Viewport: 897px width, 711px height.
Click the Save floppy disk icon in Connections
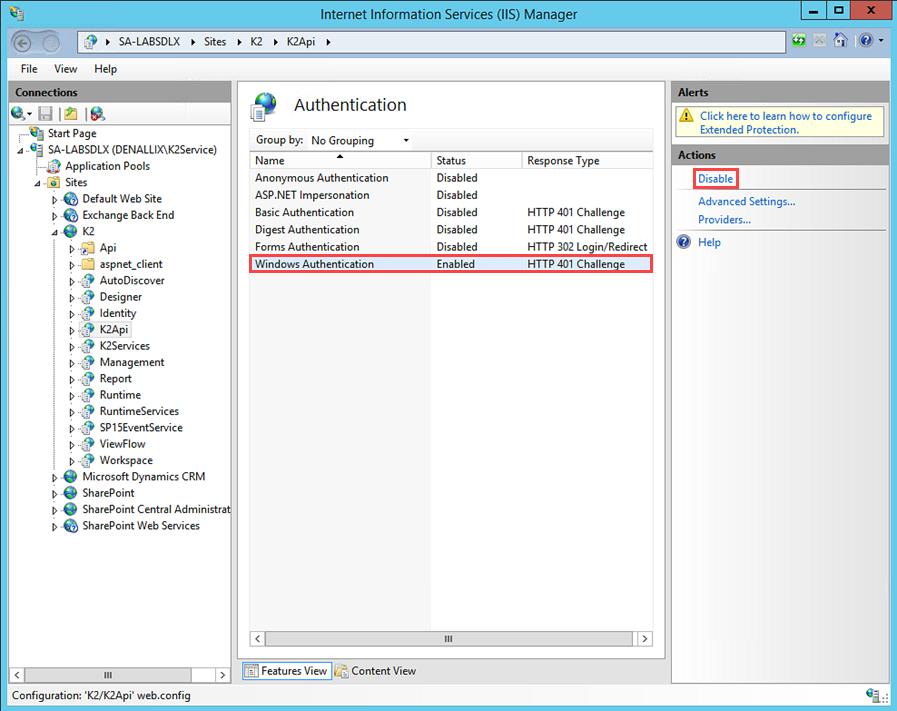coord(45,113)
